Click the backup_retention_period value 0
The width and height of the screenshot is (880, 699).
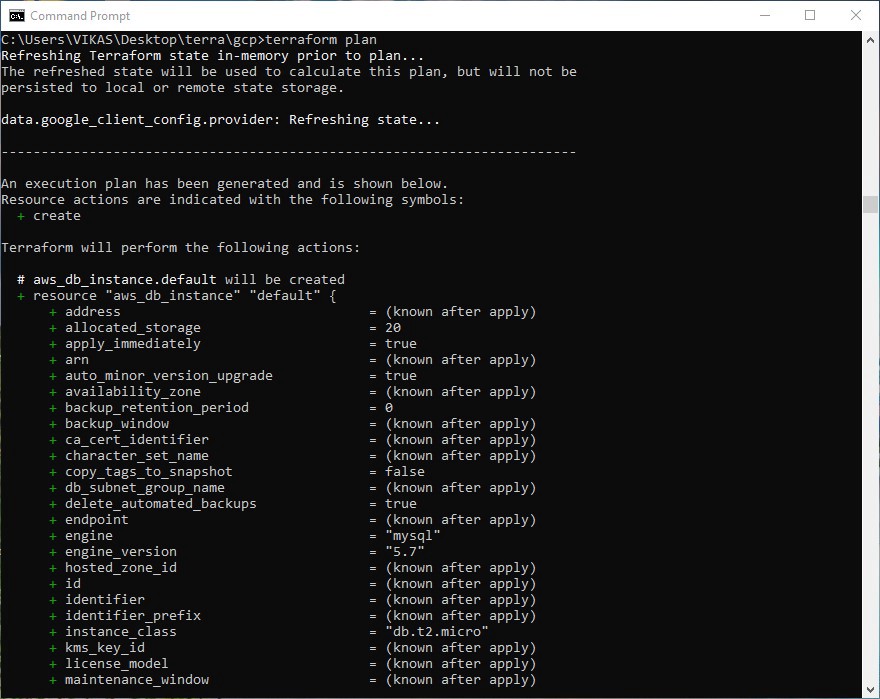389,408
